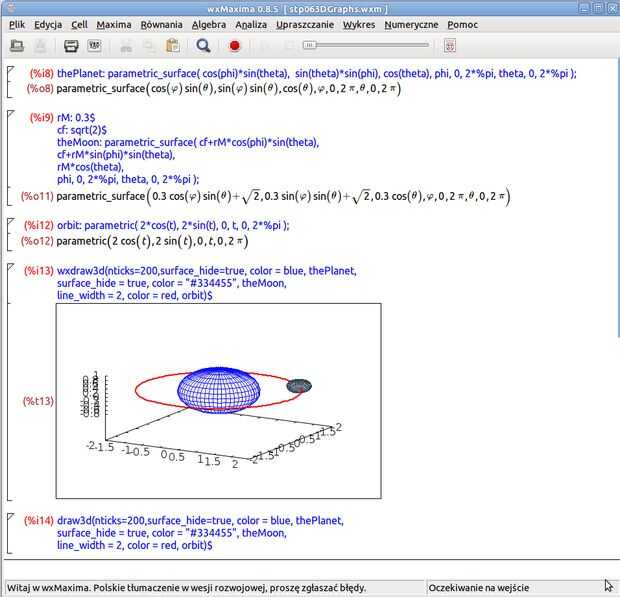Click the 'surface_hide = true' line in %i14

[x=172, y=533]
